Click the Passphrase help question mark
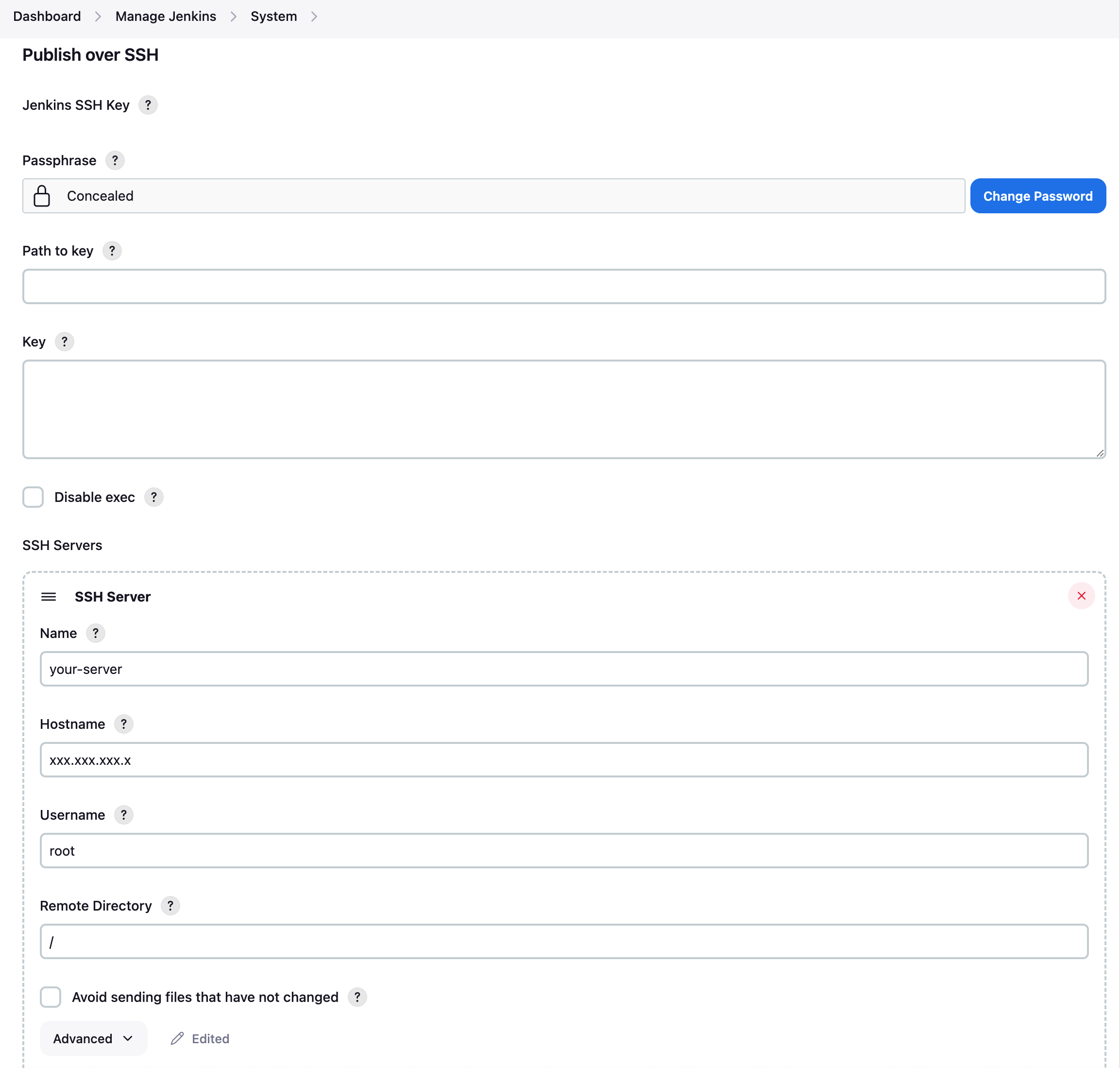The width and height of the screenshot is (1120, 1068). click(115, 160)
